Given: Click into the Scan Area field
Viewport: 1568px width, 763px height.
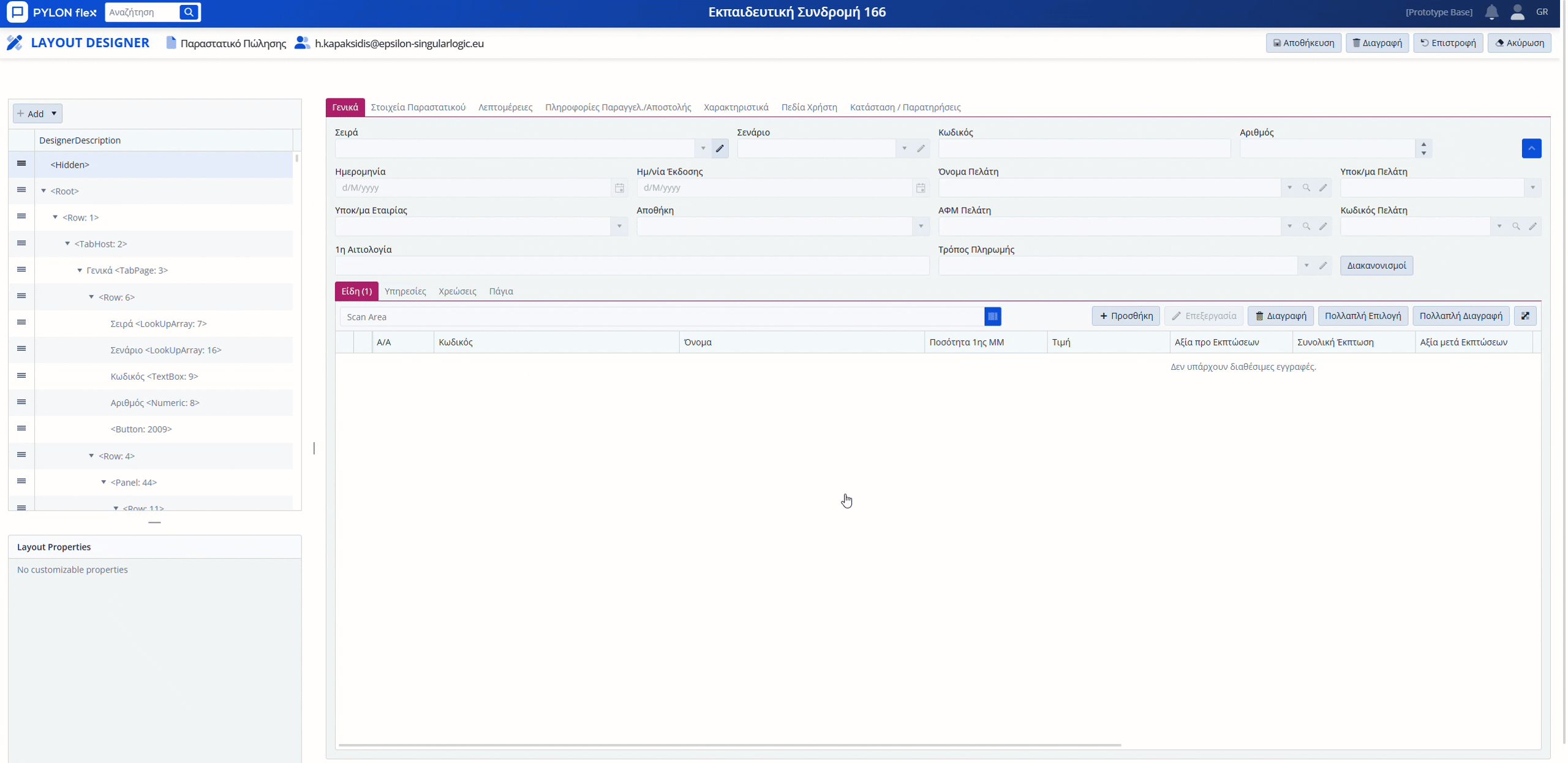Looking at the screenshot, I should (x=661, y=317).
